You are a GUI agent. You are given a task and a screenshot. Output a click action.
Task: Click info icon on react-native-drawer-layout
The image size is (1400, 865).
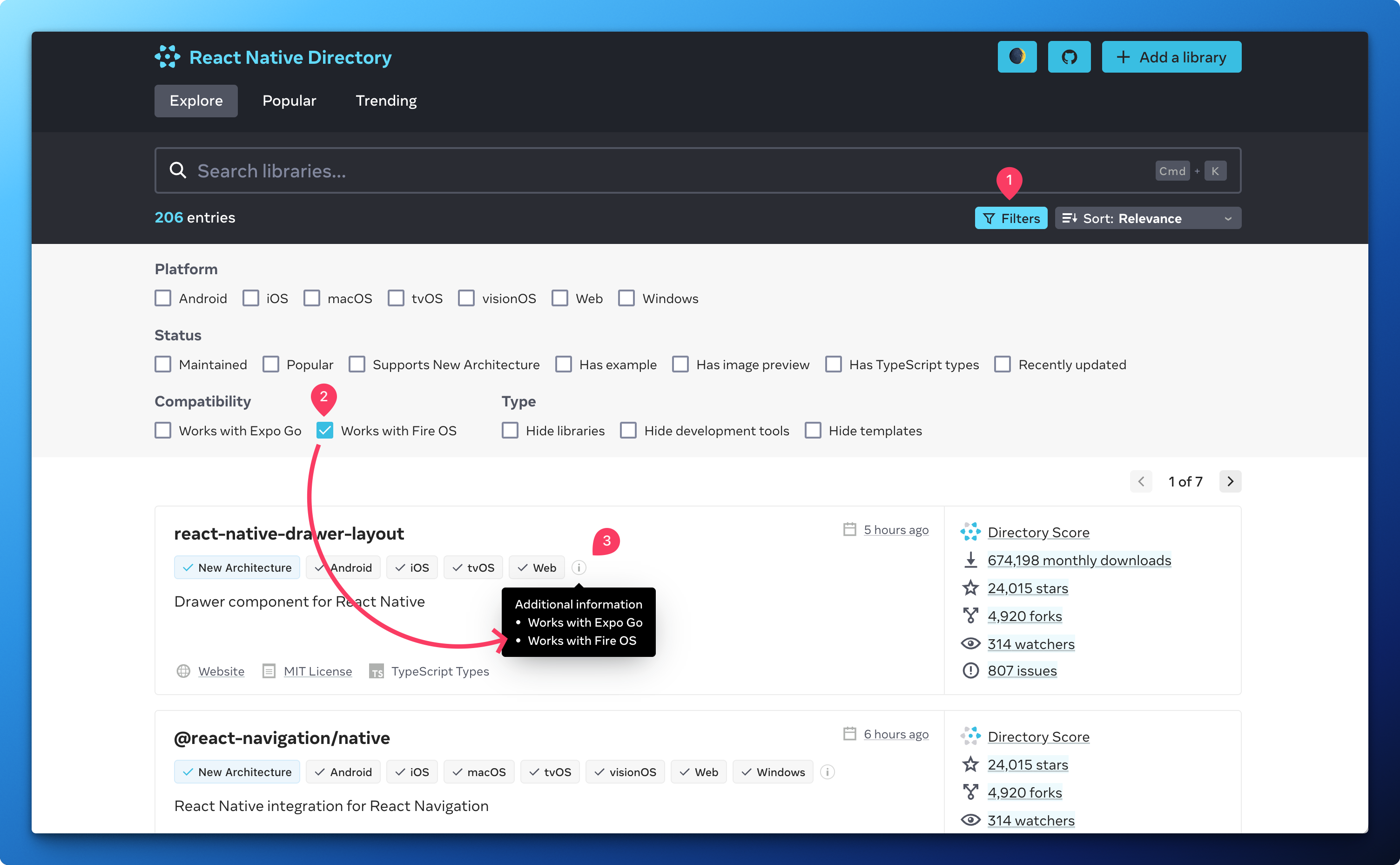tap(579, 568)
